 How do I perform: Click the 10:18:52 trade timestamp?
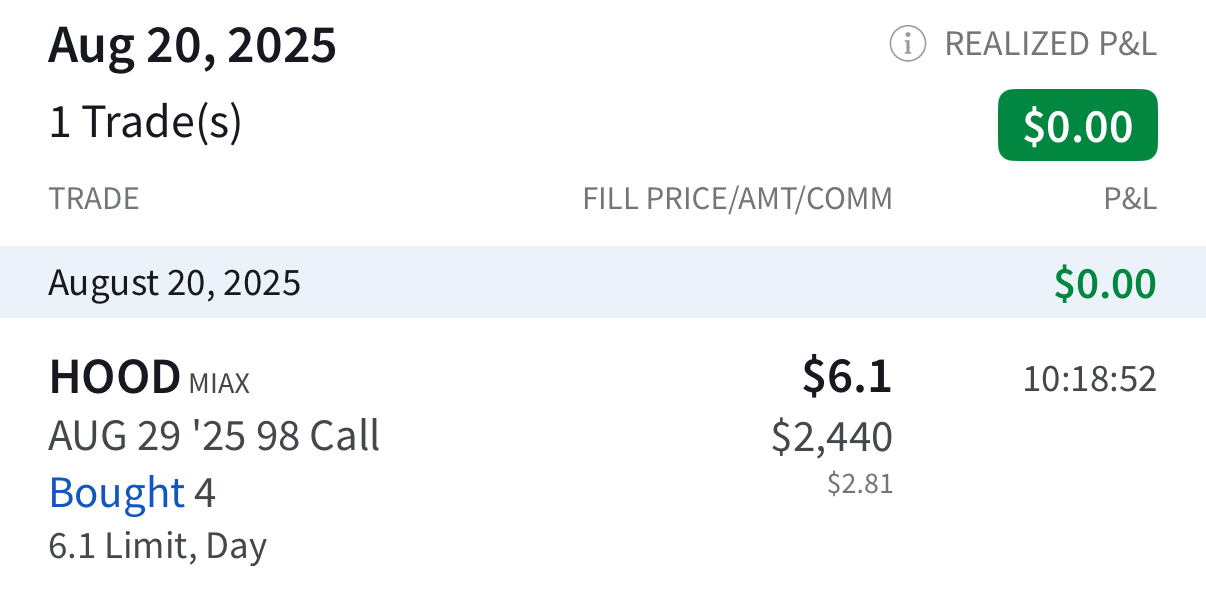point(1089,379)
